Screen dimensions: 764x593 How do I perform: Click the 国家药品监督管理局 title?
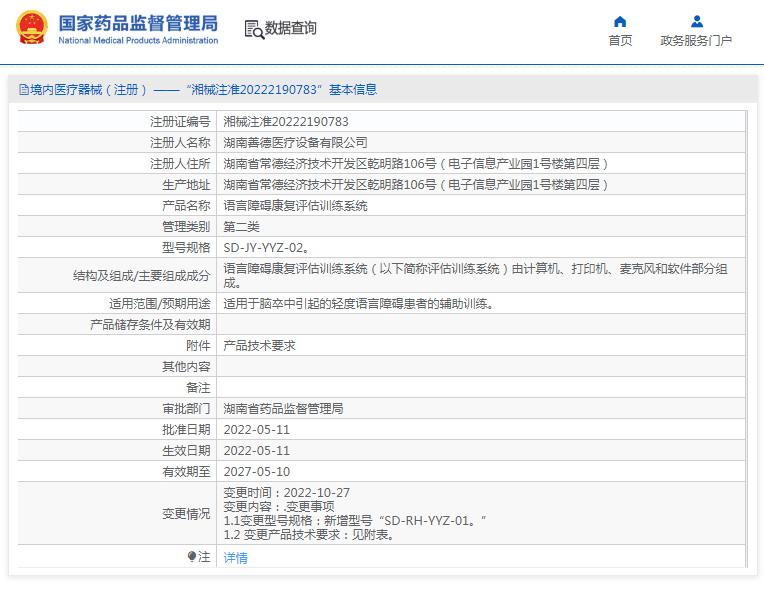[138, 23]
